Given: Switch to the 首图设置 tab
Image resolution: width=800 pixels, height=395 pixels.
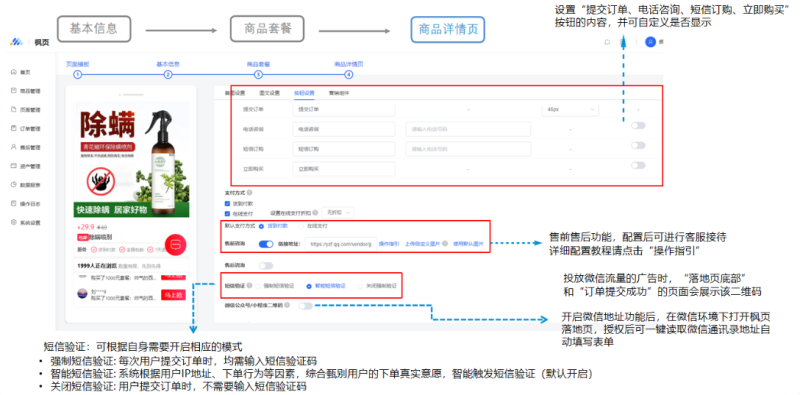Looking at the screenshot, I should [235, 93].
